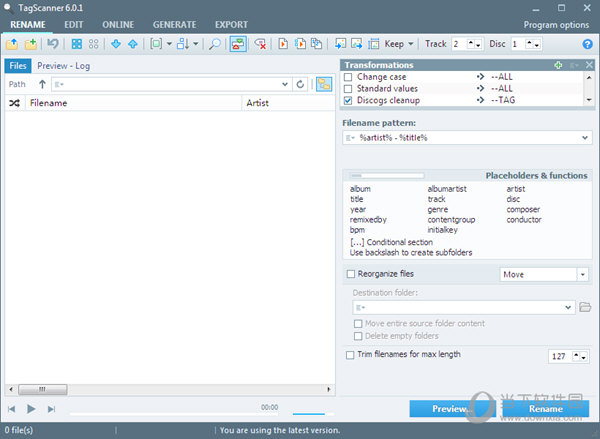This screenshot has width=600, height=439.
Task: Open the Move action dropdown
Action: coord(583,274)
